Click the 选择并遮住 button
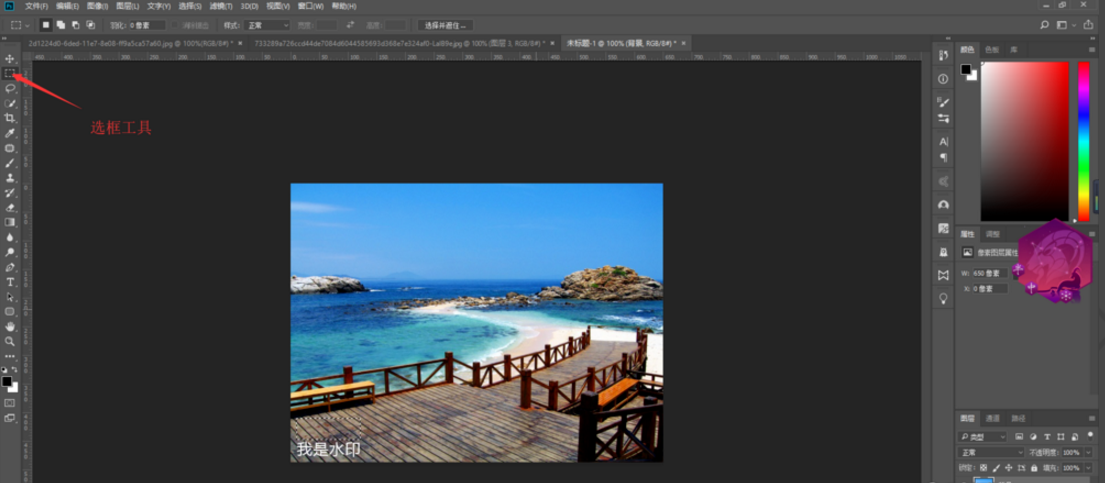Image resolution: width=1105 pixels, height=483 pixels. click(444, 25)
